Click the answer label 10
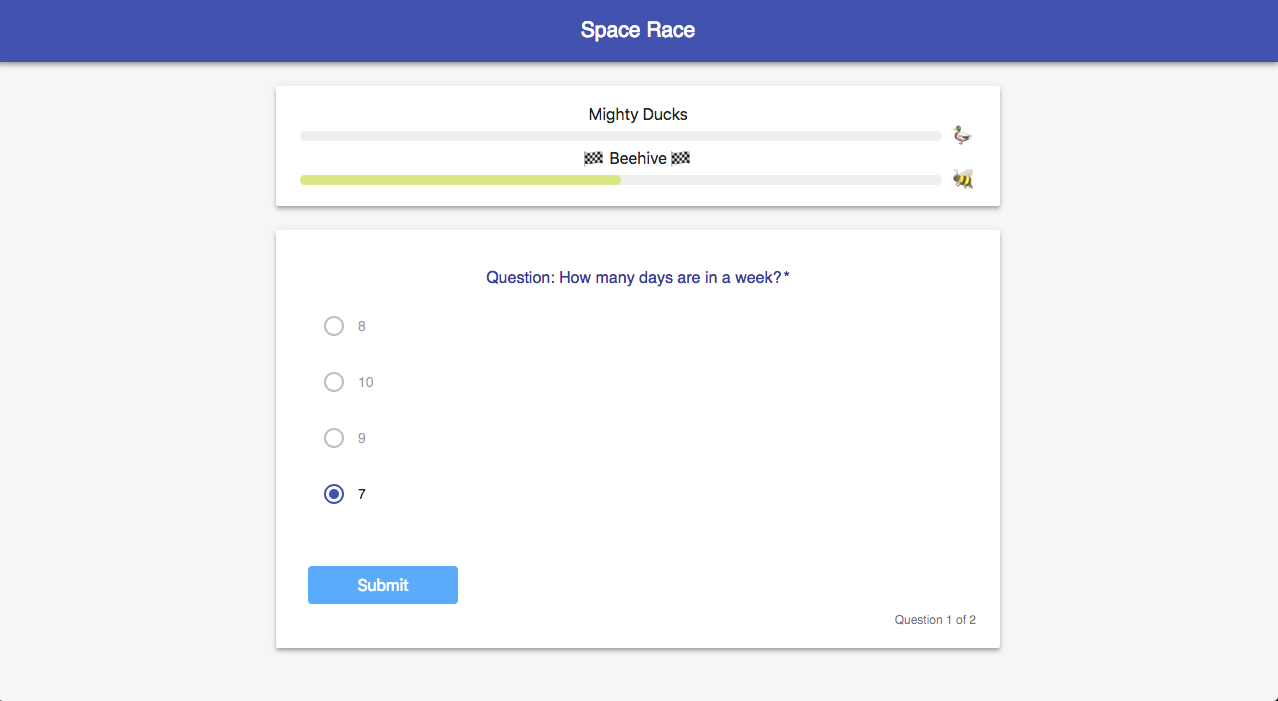Image resolution: width=1278 pixels, height=701 pixels. click(366, 382)
